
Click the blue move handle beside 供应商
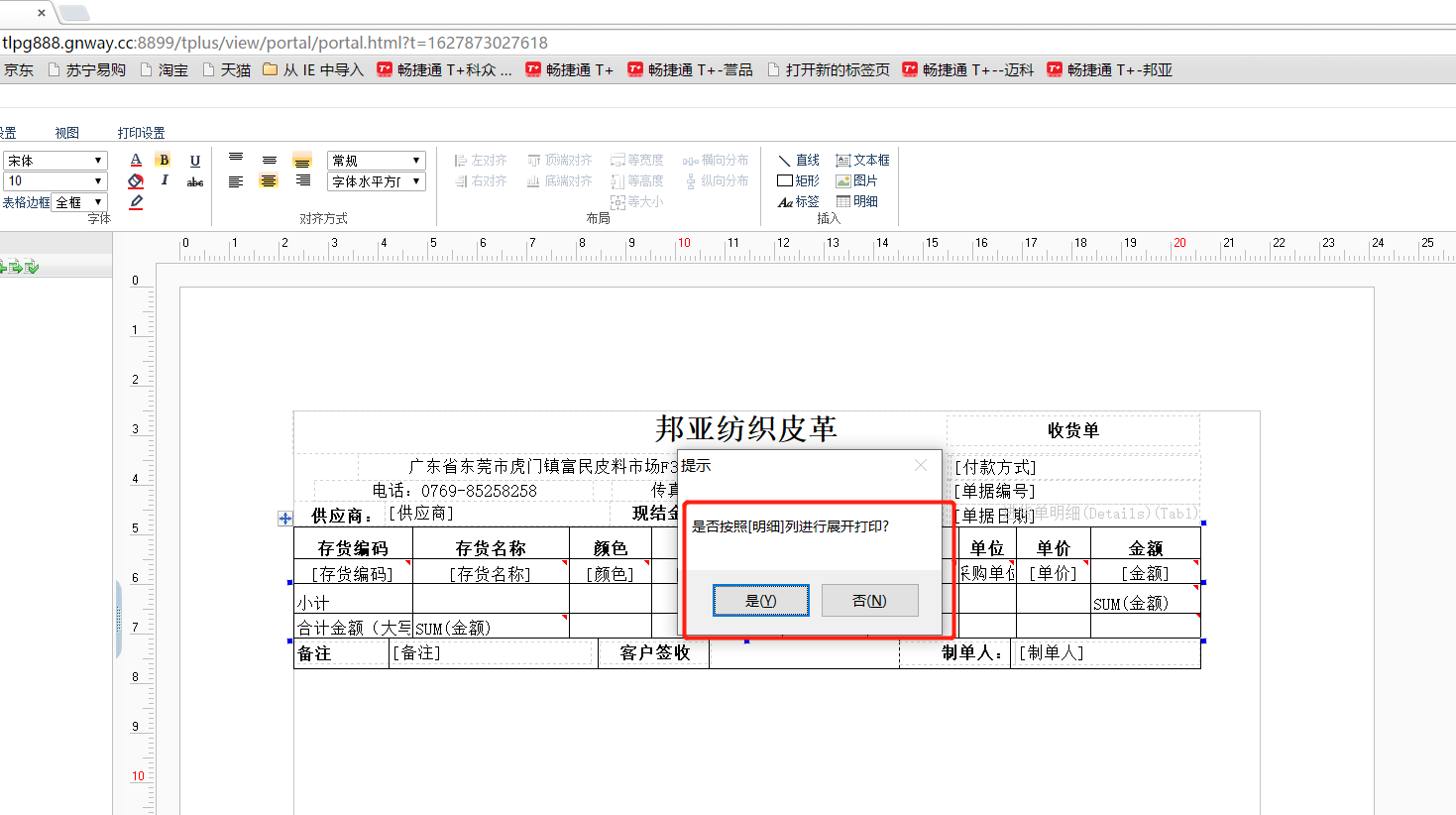(x=285, y=518)
